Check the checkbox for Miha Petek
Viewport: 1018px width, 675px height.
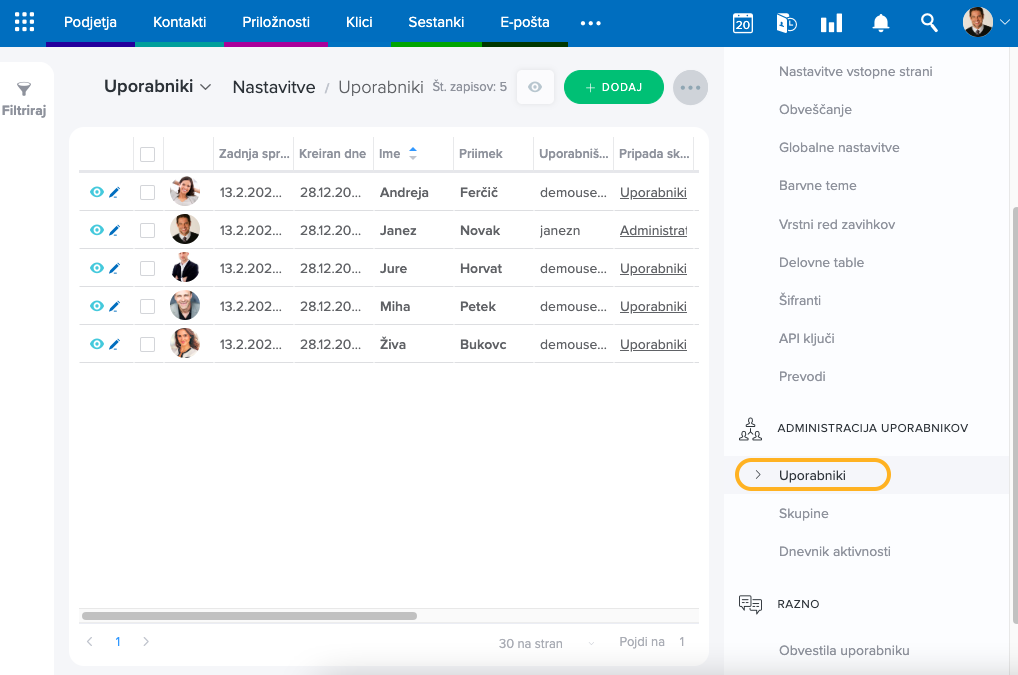coord(148,306)
